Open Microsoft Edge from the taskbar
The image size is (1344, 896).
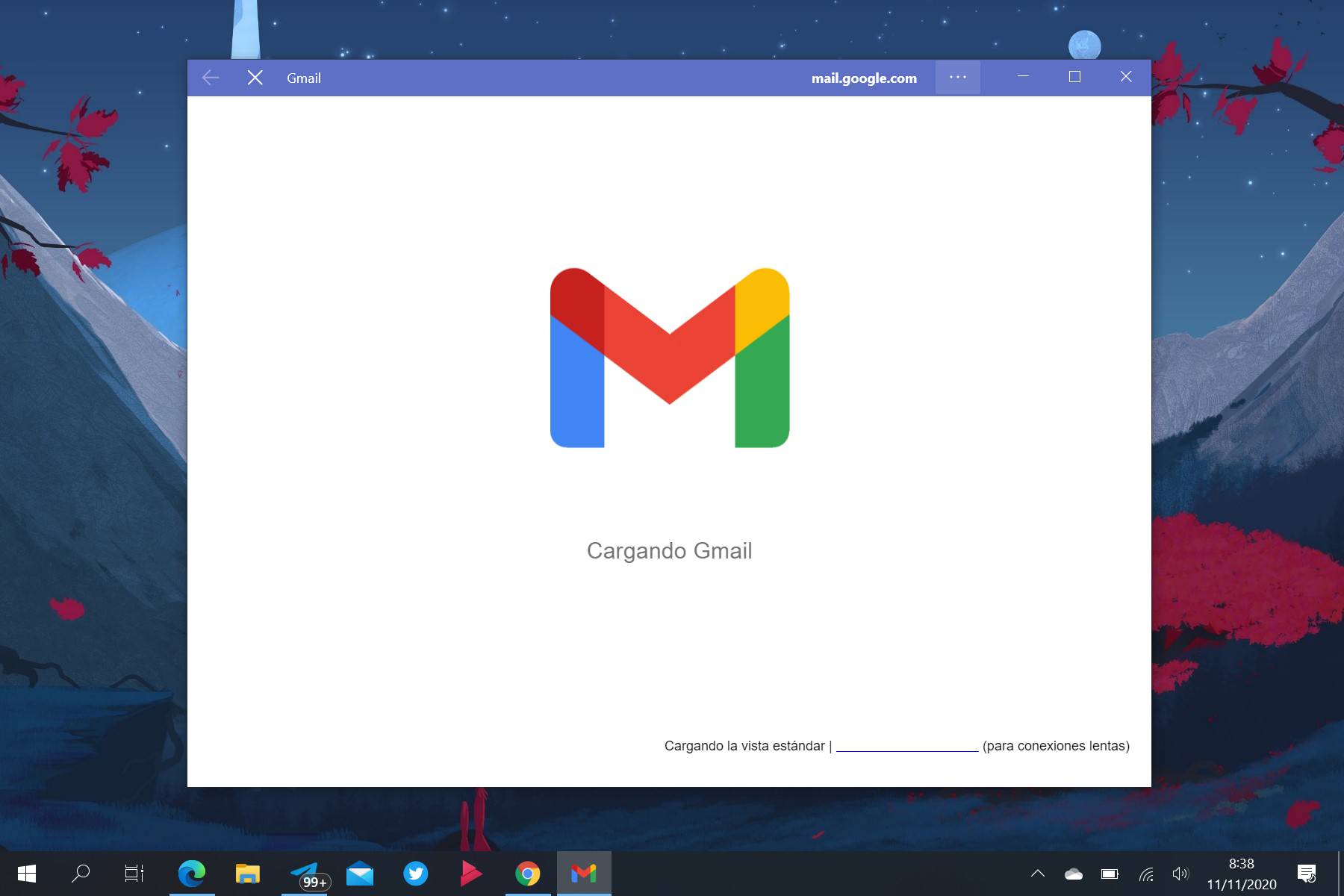point(192,873)
